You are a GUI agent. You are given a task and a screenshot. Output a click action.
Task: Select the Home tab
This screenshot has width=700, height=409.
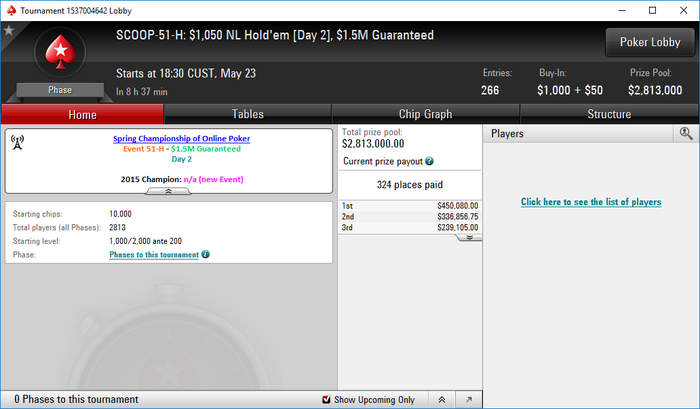click(83, 114)
